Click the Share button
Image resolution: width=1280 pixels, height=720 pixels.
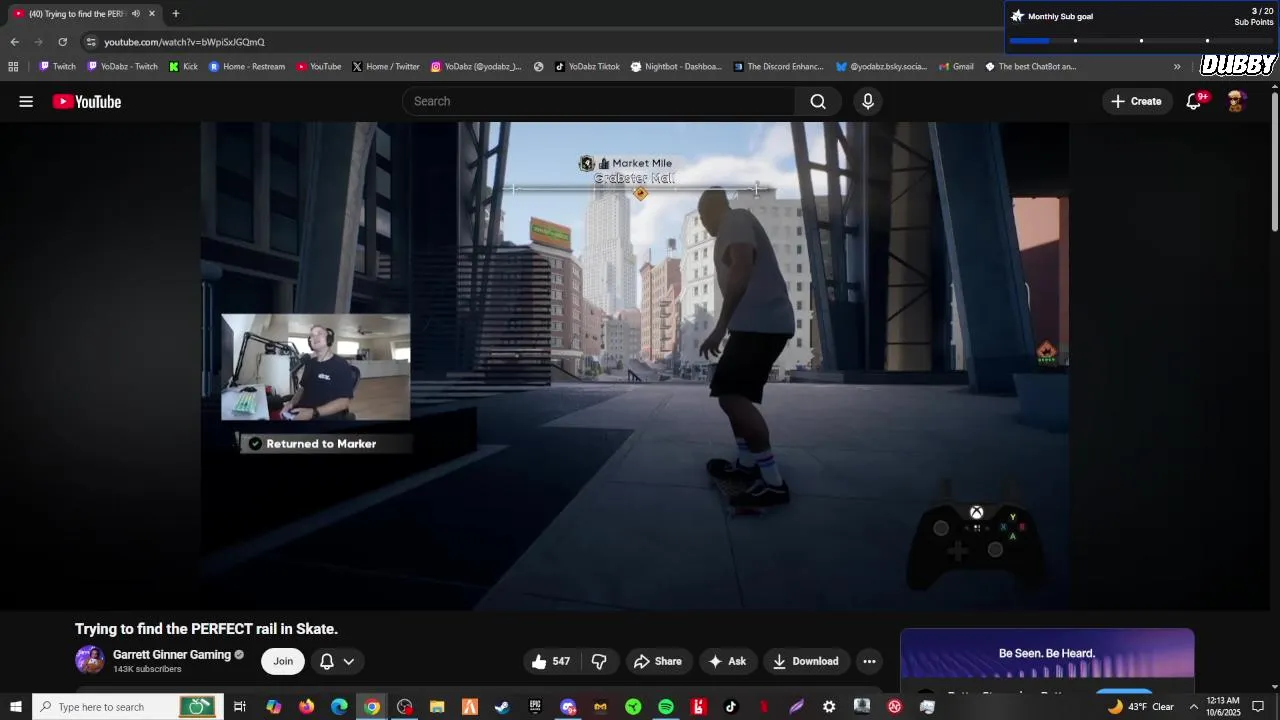tap(657, 661)
